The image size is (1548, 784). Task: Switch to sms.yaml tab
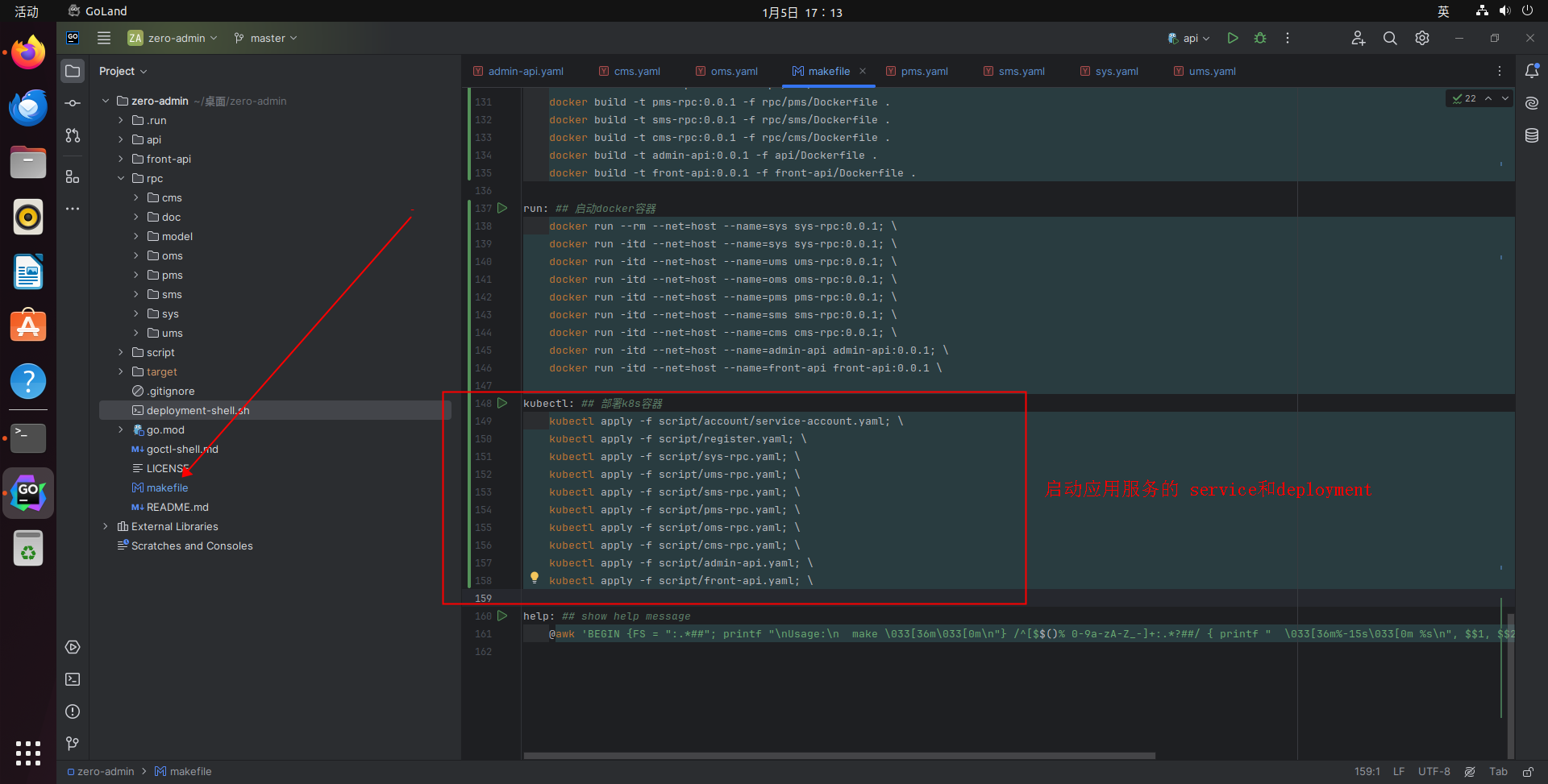click(x=1014, y=71)
